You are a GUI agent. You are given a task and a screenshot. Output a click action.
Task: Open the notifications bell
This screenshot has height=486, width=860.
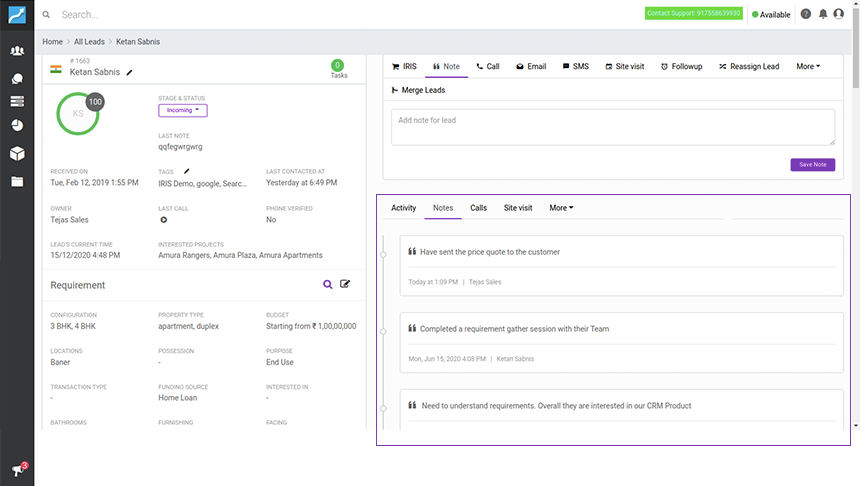tap(823, 14)
